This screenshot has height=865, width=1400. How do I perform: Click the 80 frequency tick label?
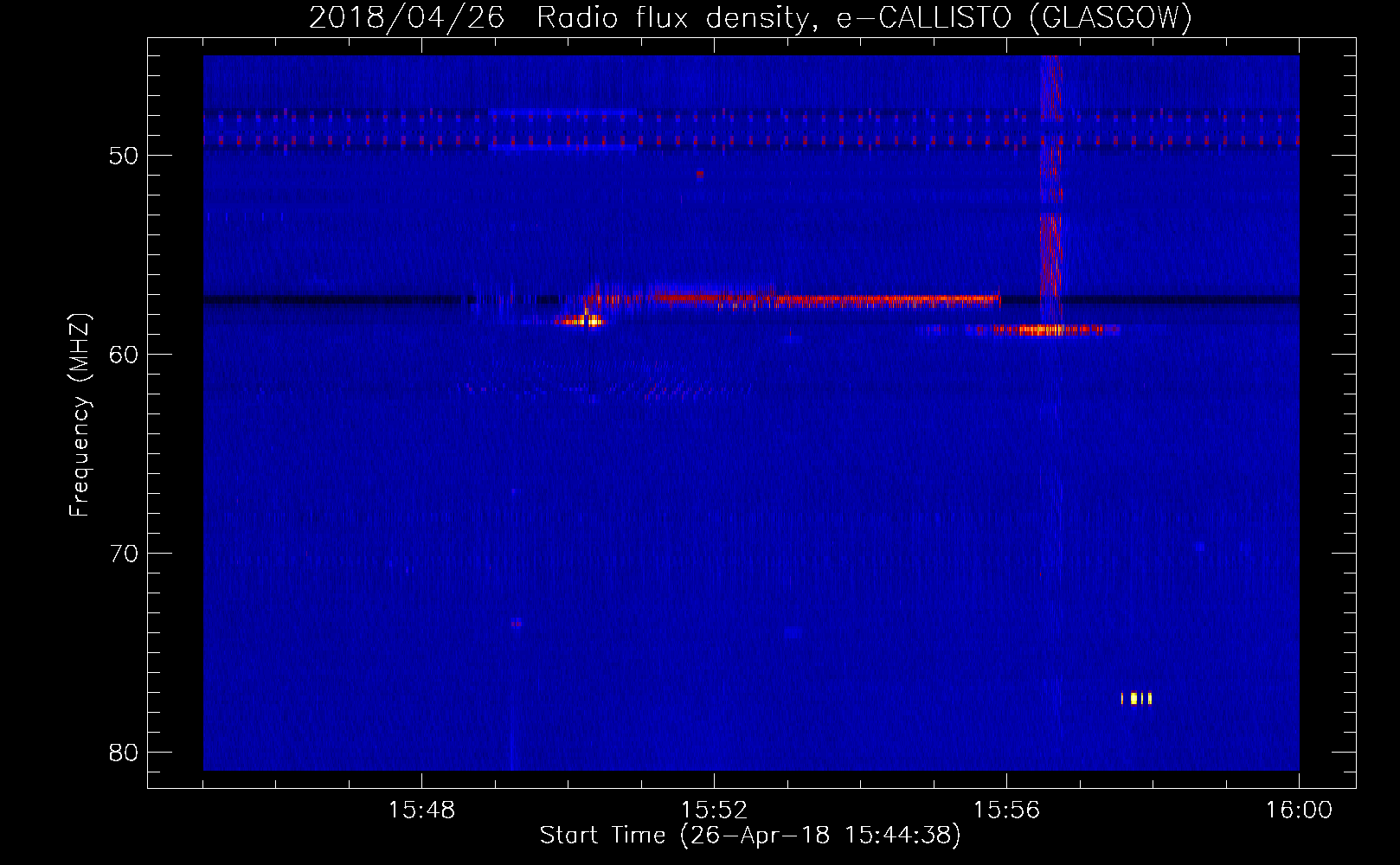tap(124, 753)
